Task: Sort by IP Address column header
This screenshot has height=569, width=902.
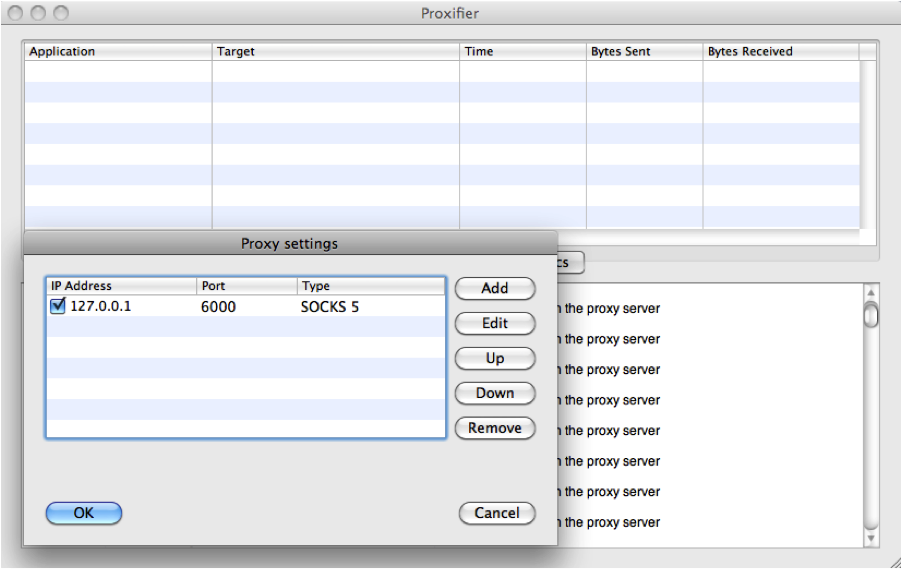Action: tap(121, 286)
